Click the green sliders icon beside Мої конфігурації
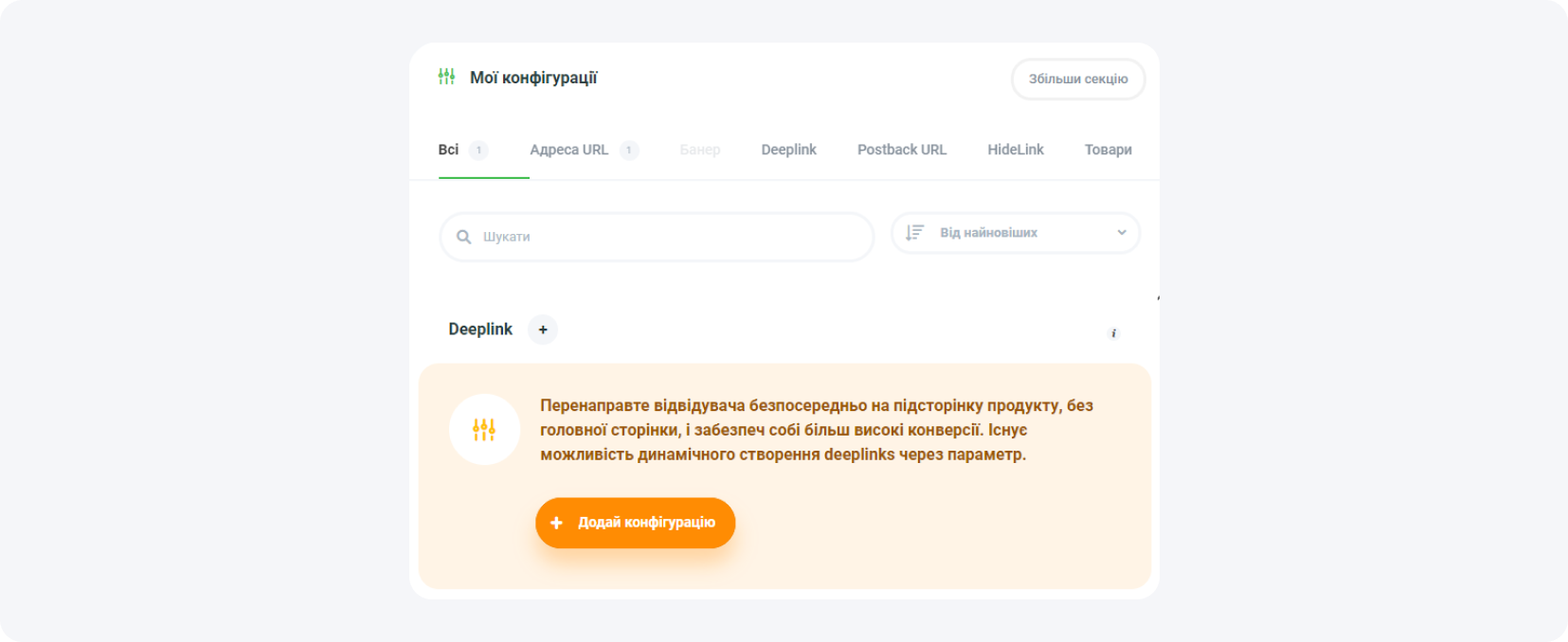 pyautogui.click(x=446, y=77)
